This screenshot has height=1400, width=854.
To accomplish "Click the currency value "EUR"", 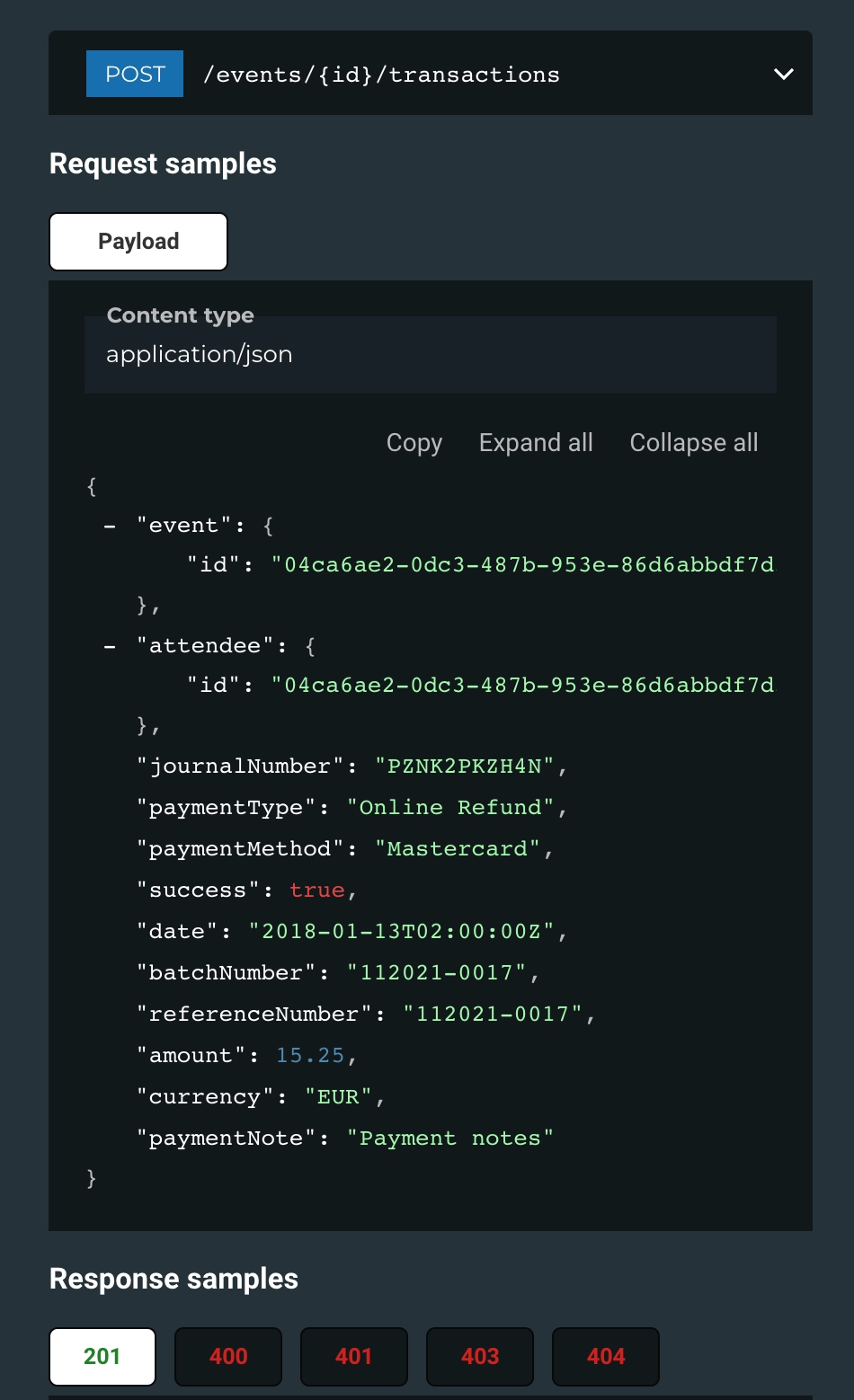I will coord(338,1097).
